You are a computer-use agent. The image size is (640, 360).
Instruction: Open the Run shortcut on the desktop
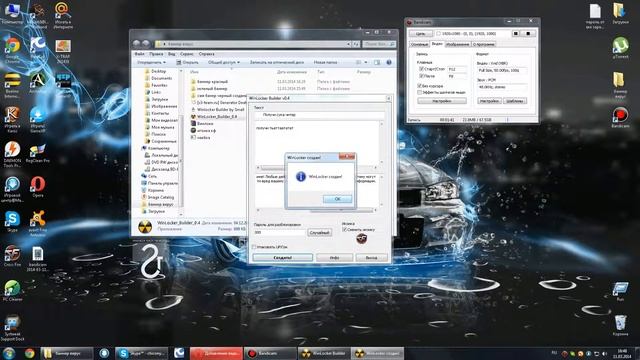[620, 291]
